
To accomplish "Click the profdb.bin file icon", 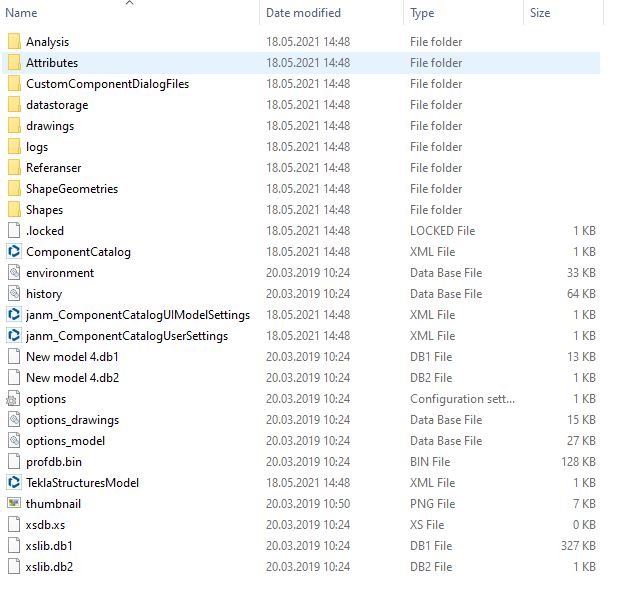I will 14,461.
